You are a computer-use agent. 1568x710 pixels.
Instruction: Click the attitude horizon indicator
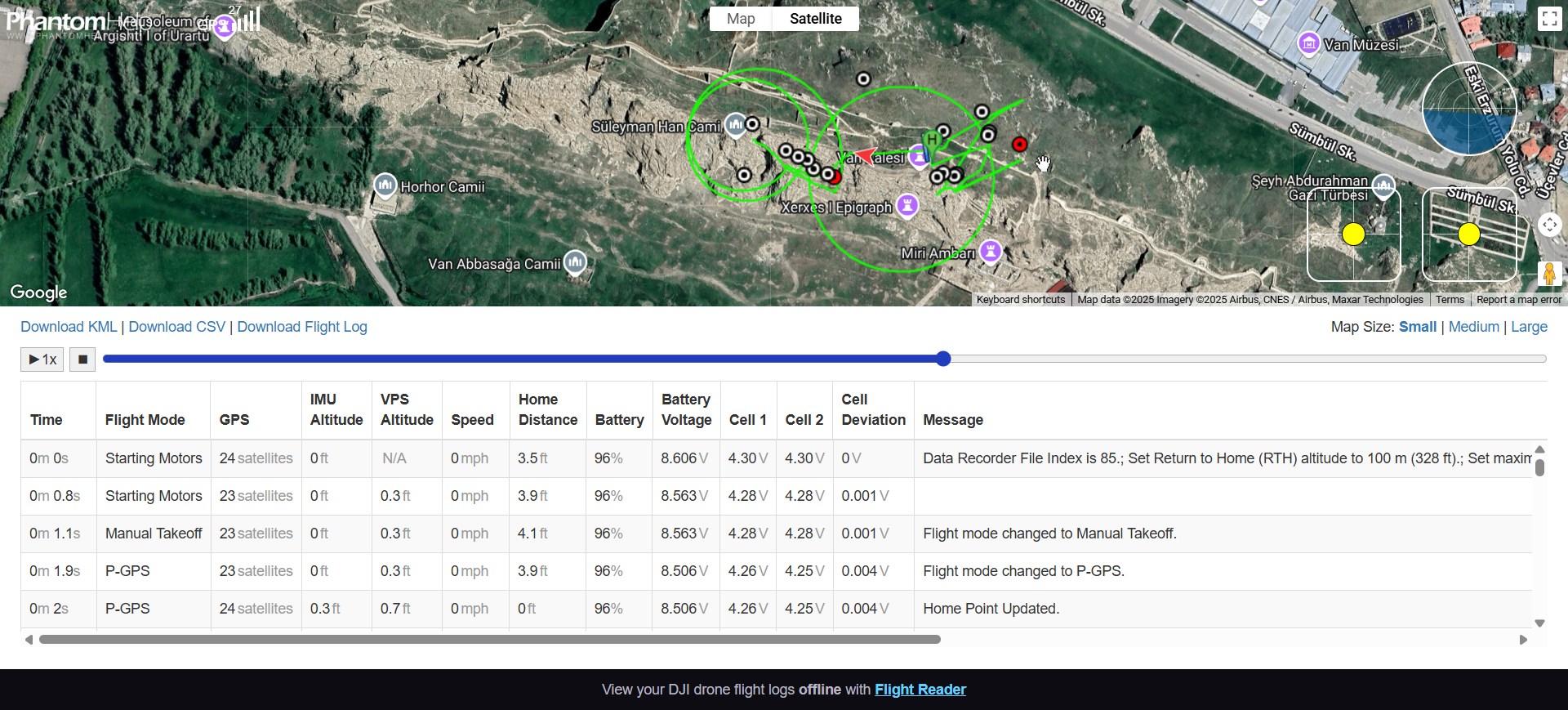[1469, 109]
